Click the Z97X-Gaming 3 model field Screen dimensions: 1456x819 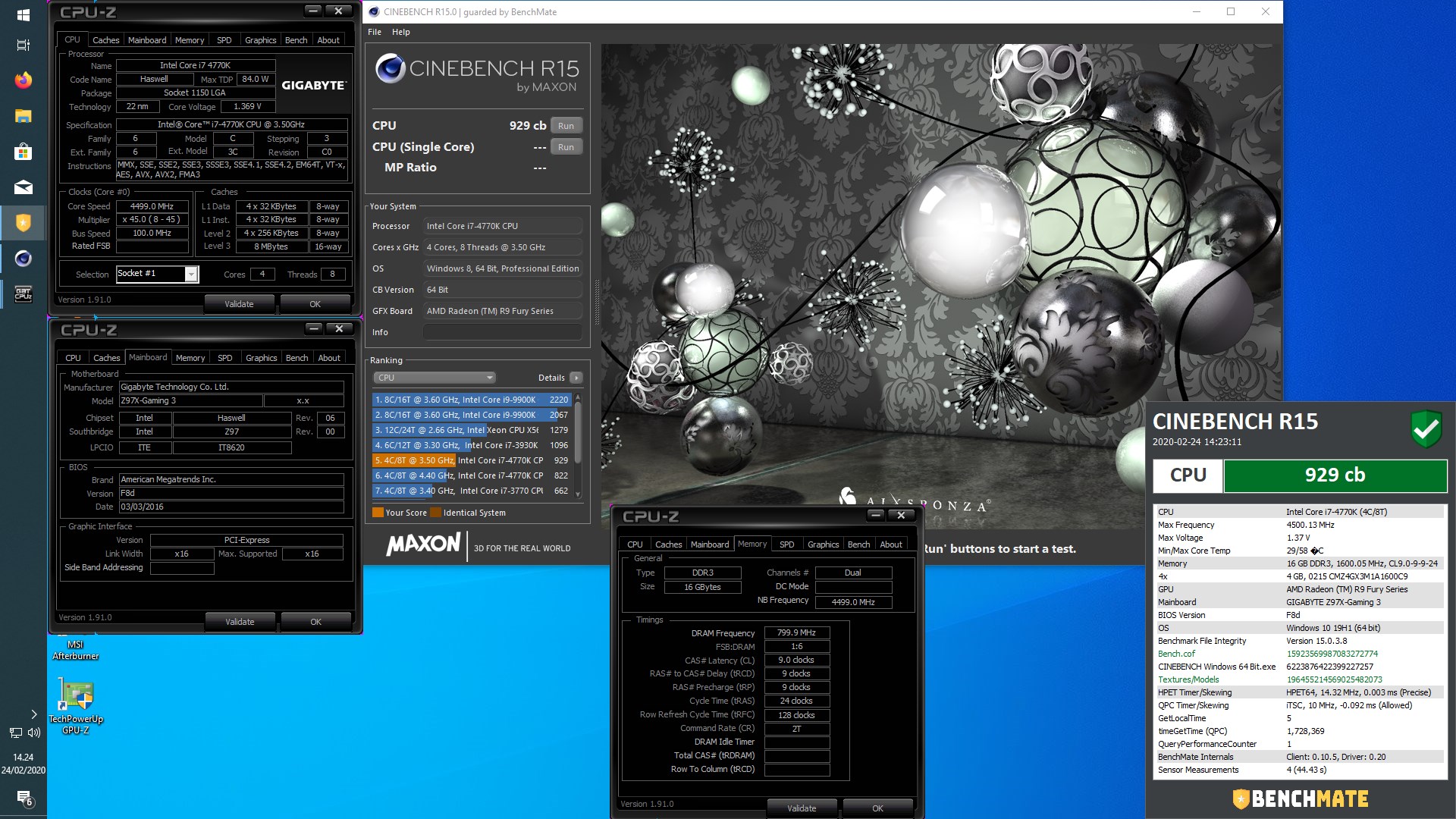tap(190, 401)
